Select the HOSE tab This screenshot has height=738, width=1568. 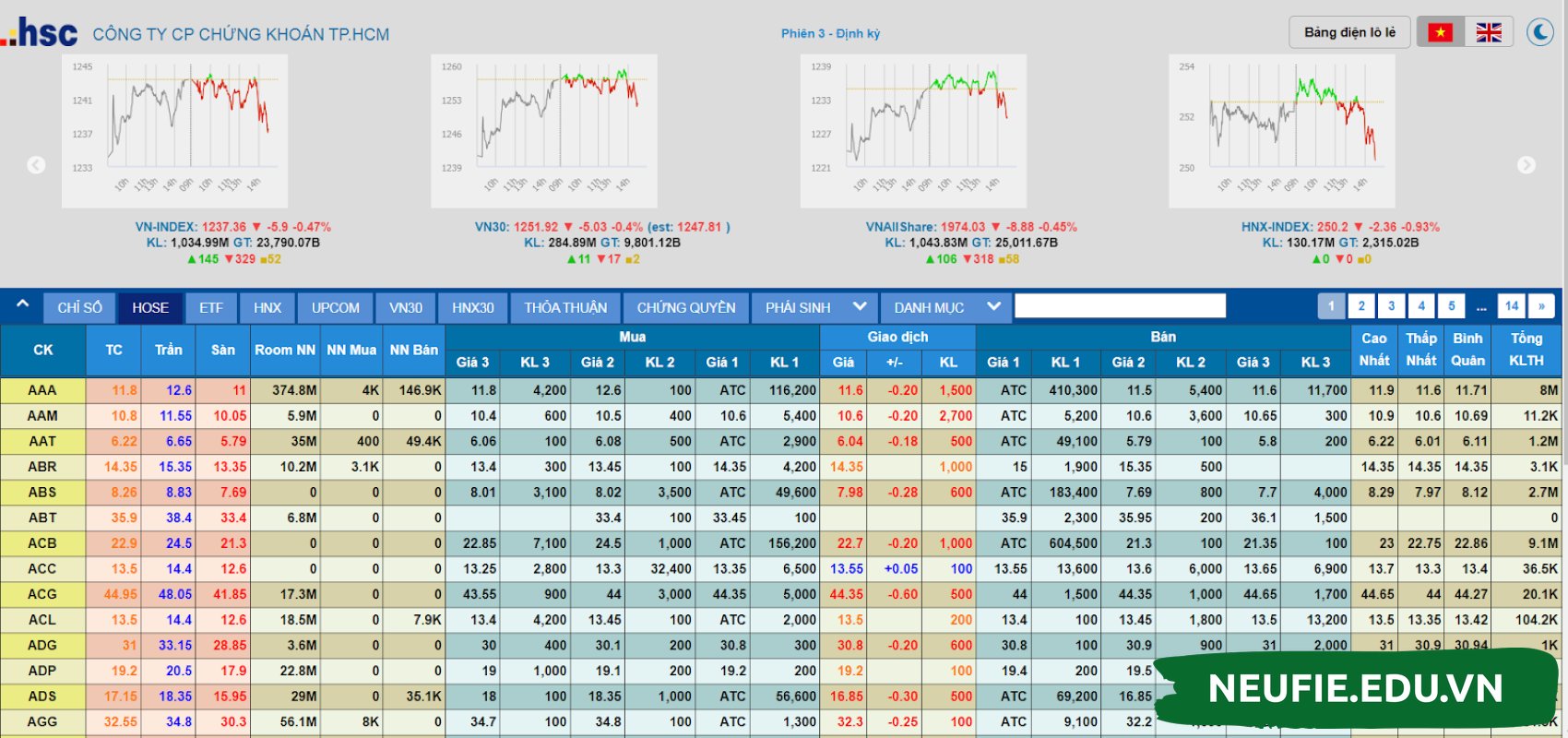(x=150, y=307)
